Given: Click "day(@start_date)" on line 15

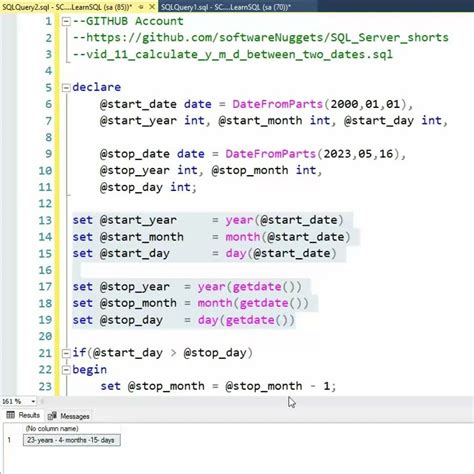Looking at the screenshot, I should click(x=281, y=253).
